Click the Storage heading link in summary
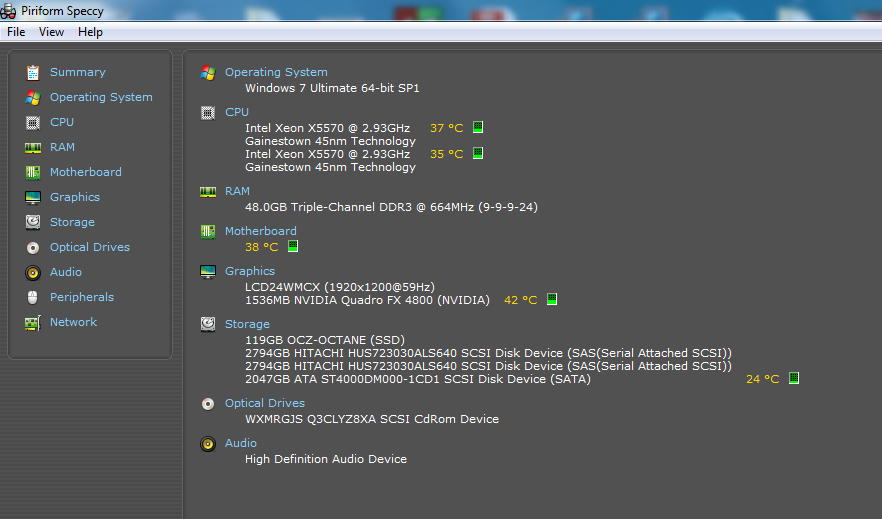 tap(247, 324)
